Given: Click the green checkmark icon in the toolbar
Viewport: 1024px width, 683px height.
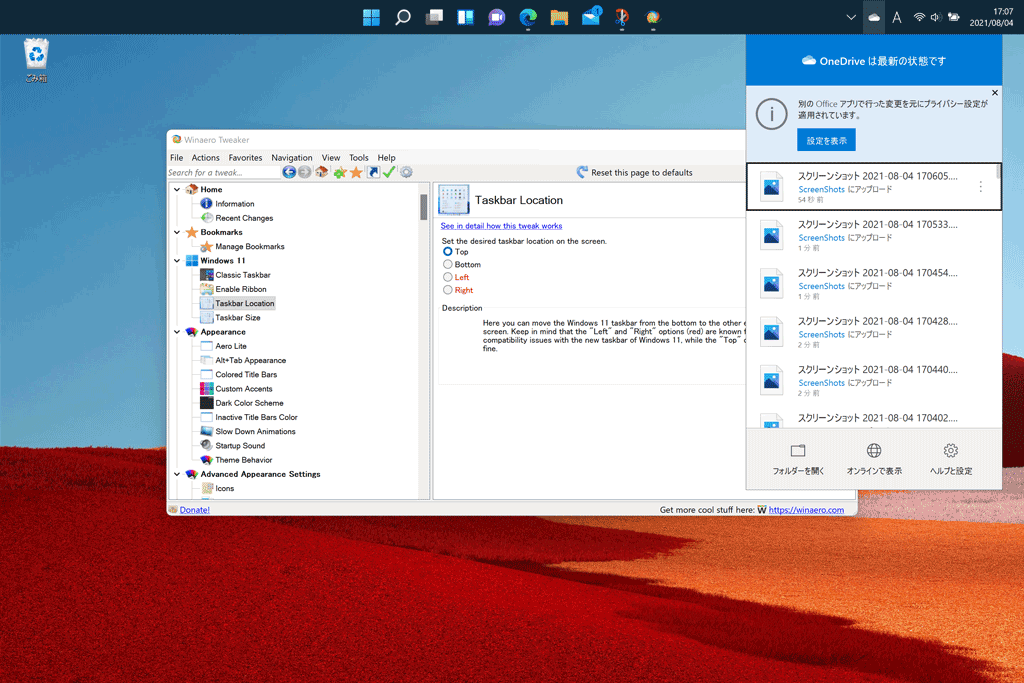Looking at the screenshot, I should [388, 172].
